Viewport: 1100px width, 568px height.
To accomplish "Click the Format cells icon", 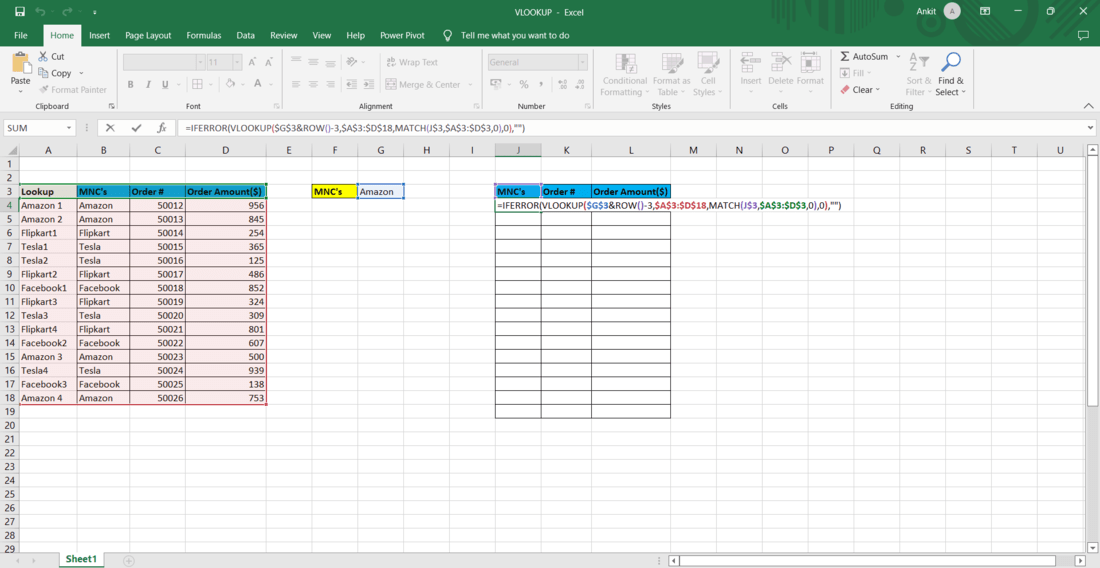I will (810, 63).
